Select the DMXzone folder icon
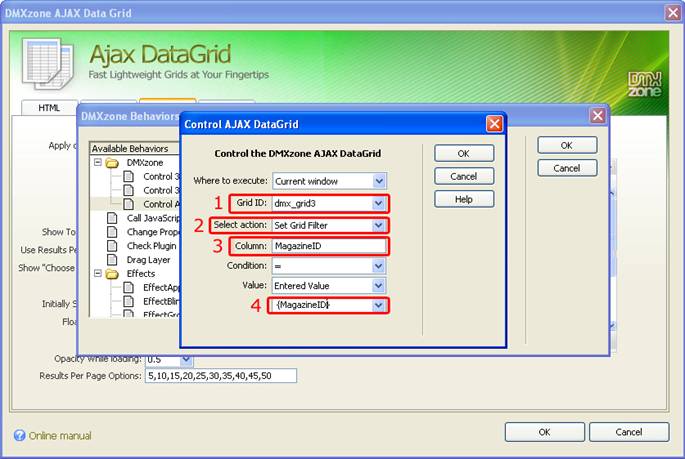Viewport: 685px width, 459px height. 112,163
